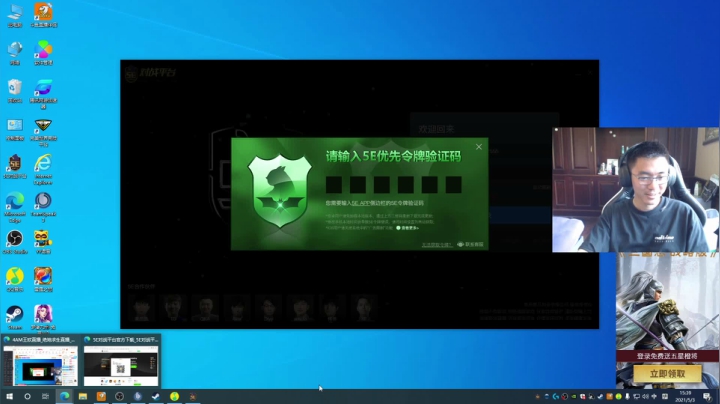720x404 pixels.
Task: Click the Windows Start button
Action: [x=9, y=396]
